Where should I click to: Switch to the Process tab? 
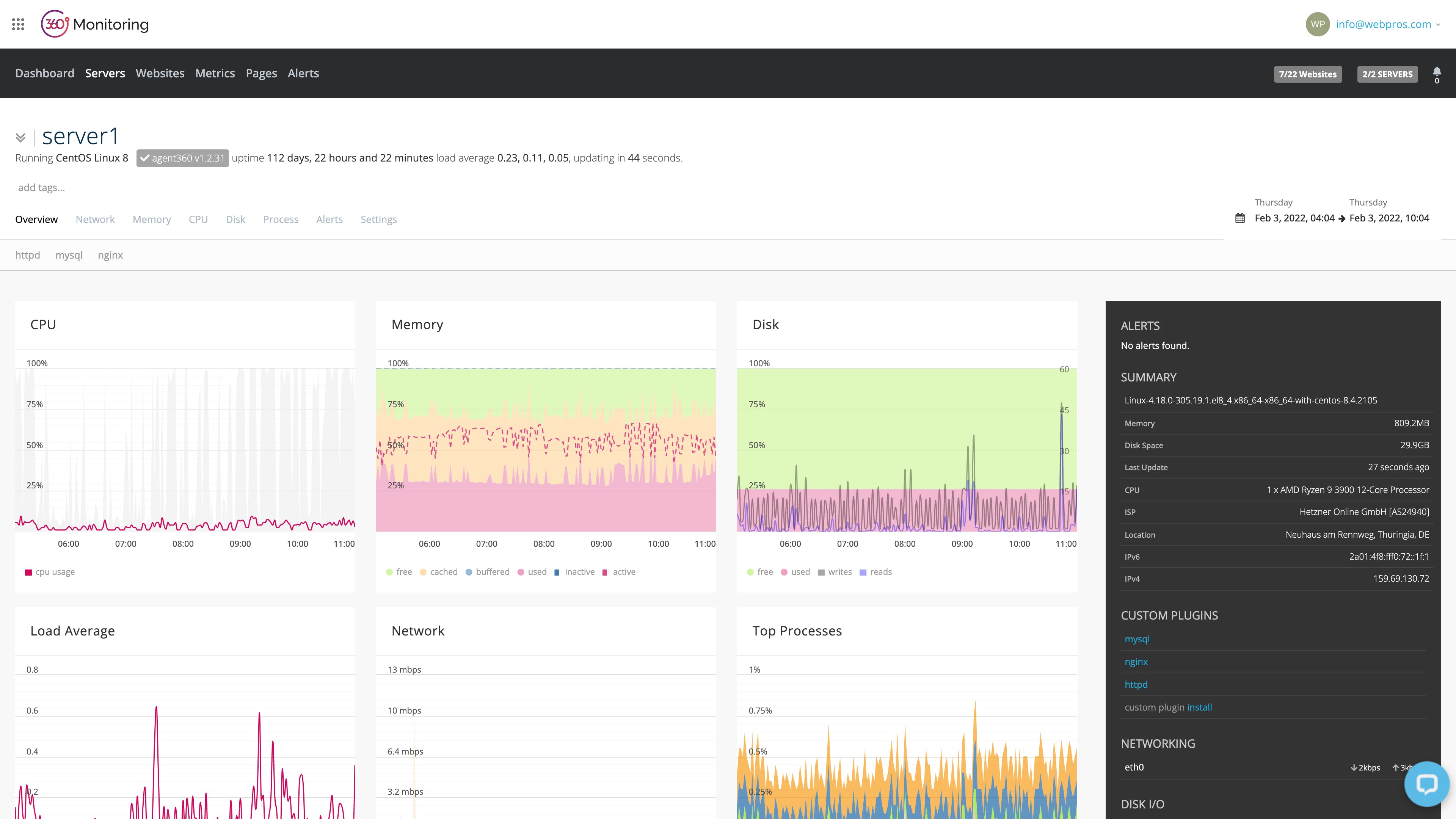280,219
